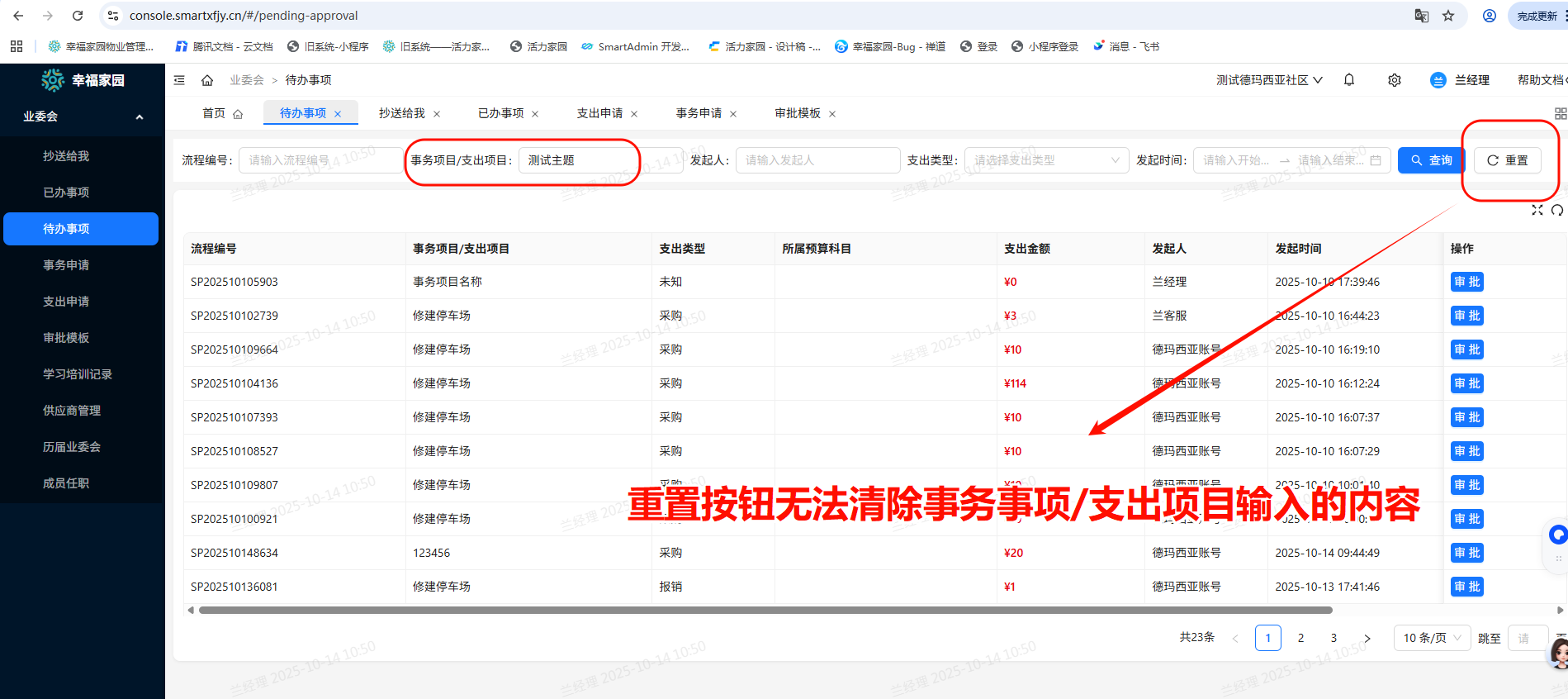Refresh table using circular arrow icon
1568x699 pixels.
click(x=1556, y=210)
